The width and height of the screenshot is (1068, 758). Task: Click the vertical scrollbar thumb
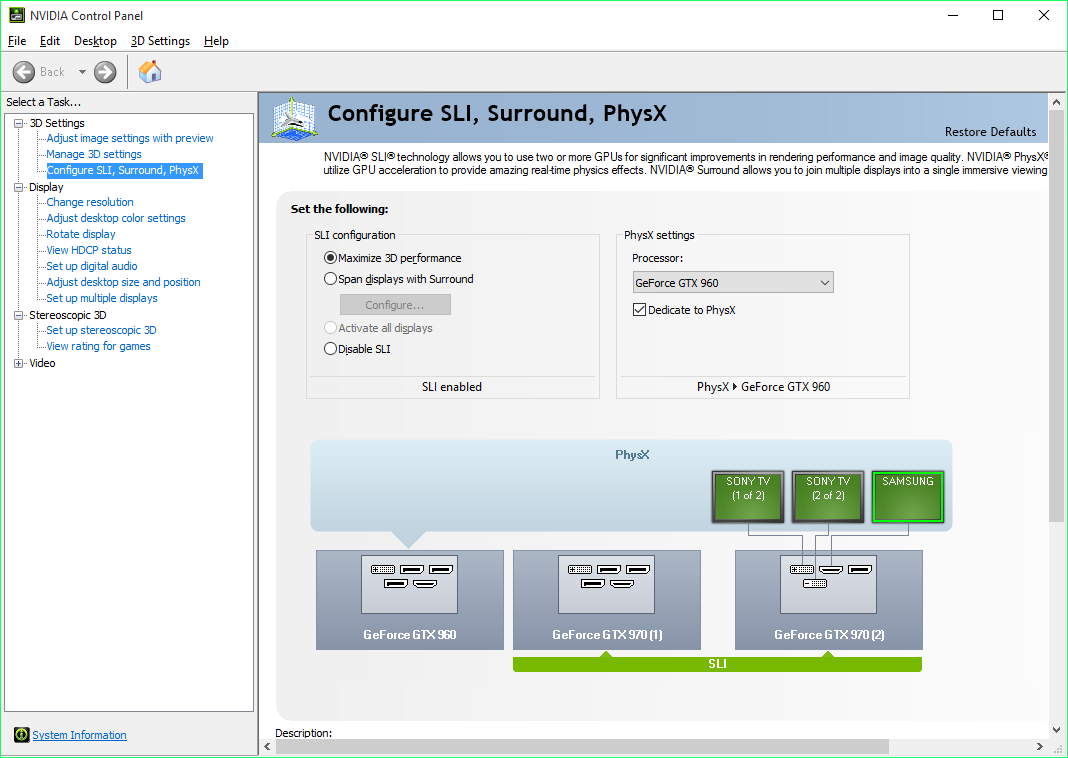point(1056,317)
